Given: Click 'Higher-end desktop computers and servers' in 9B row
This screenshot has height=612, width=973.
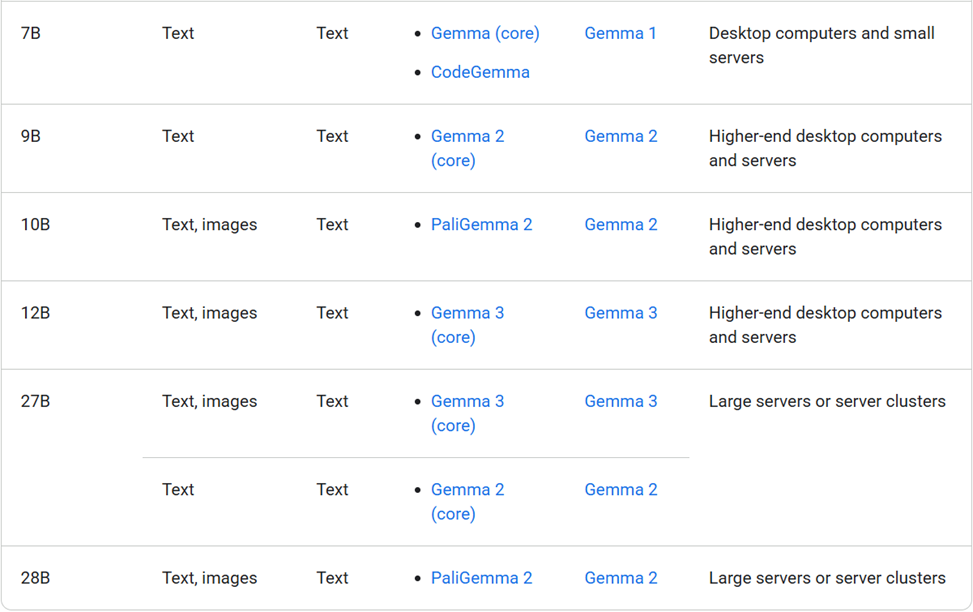Looking at the screenshot, I should click(825, 148).
